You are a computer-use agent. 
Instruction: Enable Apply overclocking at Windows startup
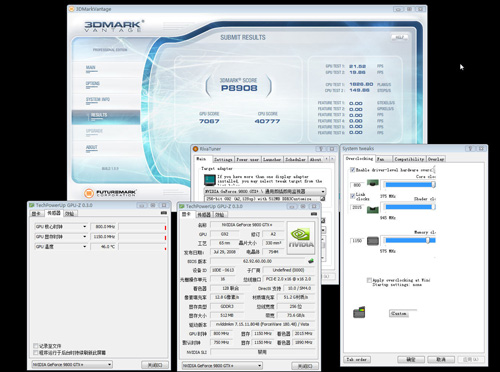(x=369, y=280)
